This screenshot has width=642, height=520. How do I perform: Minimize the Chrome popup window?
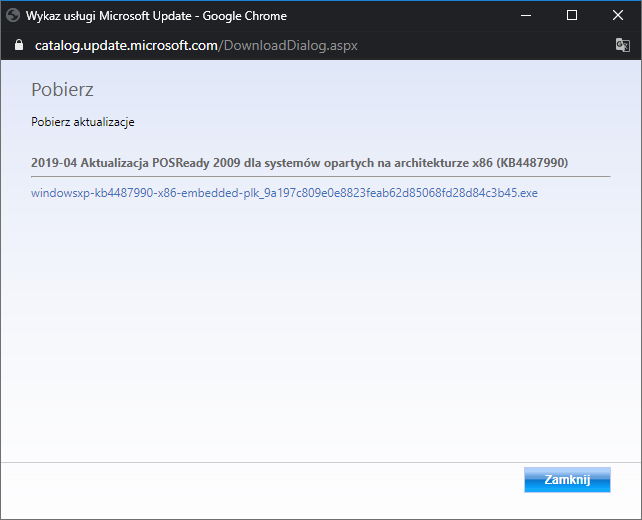coord(526,16)
